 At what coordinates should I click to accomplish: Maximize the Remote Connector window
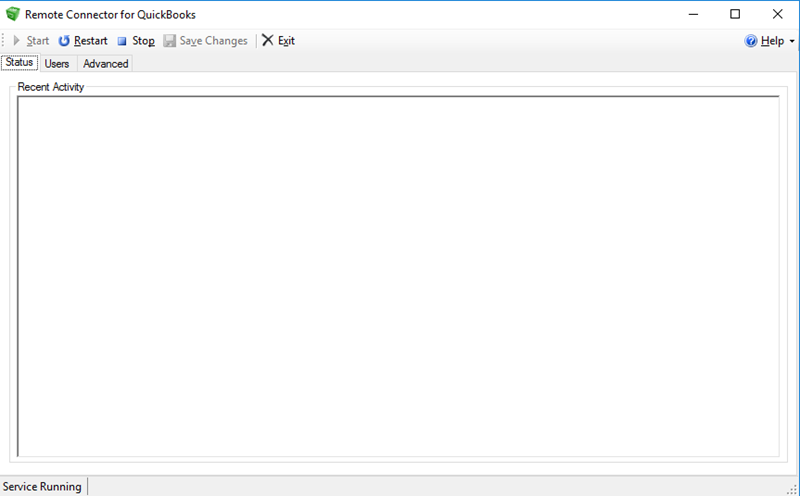[x=735, y=14]
